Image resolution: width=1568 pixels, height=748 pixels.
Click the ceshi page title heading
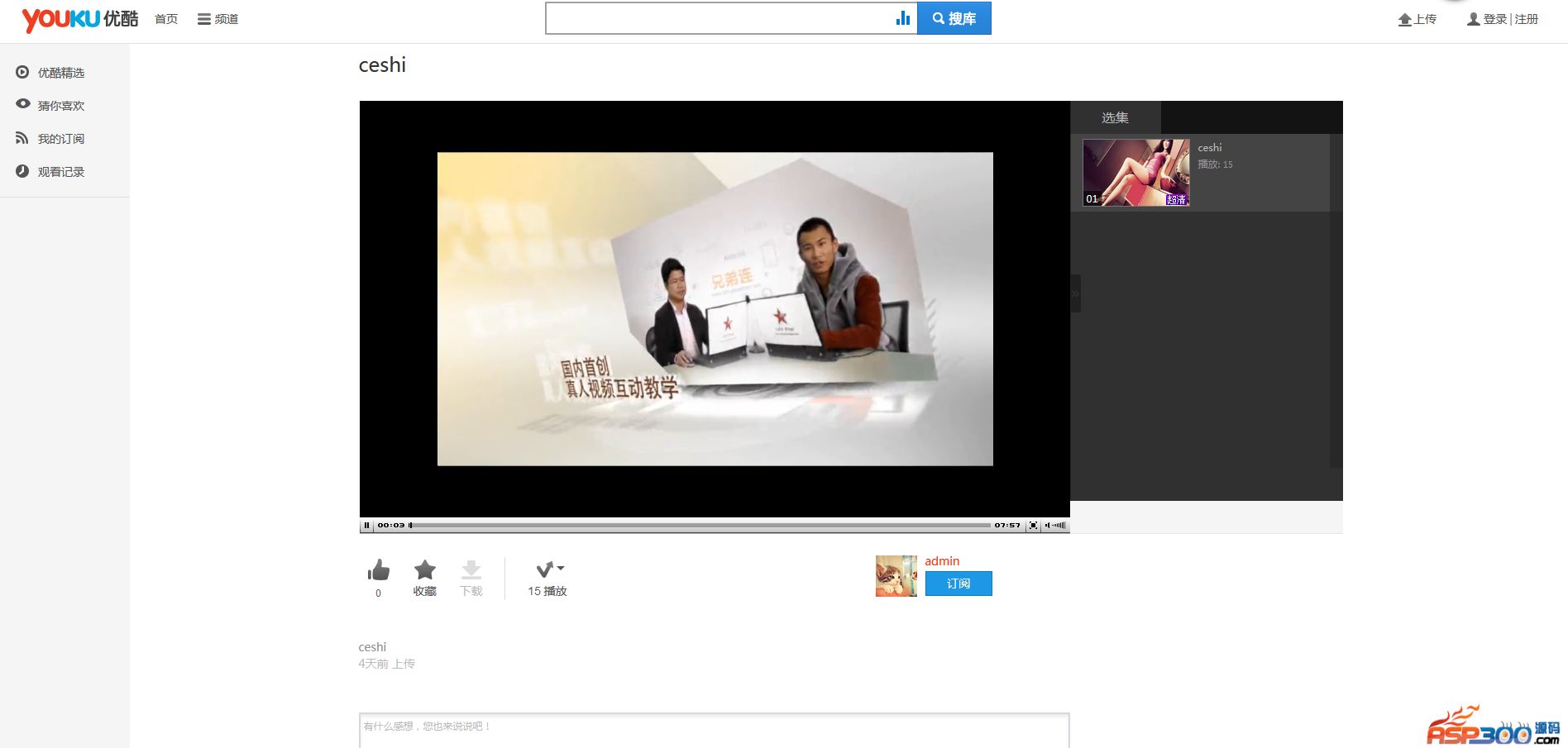[x=382, y=65]
